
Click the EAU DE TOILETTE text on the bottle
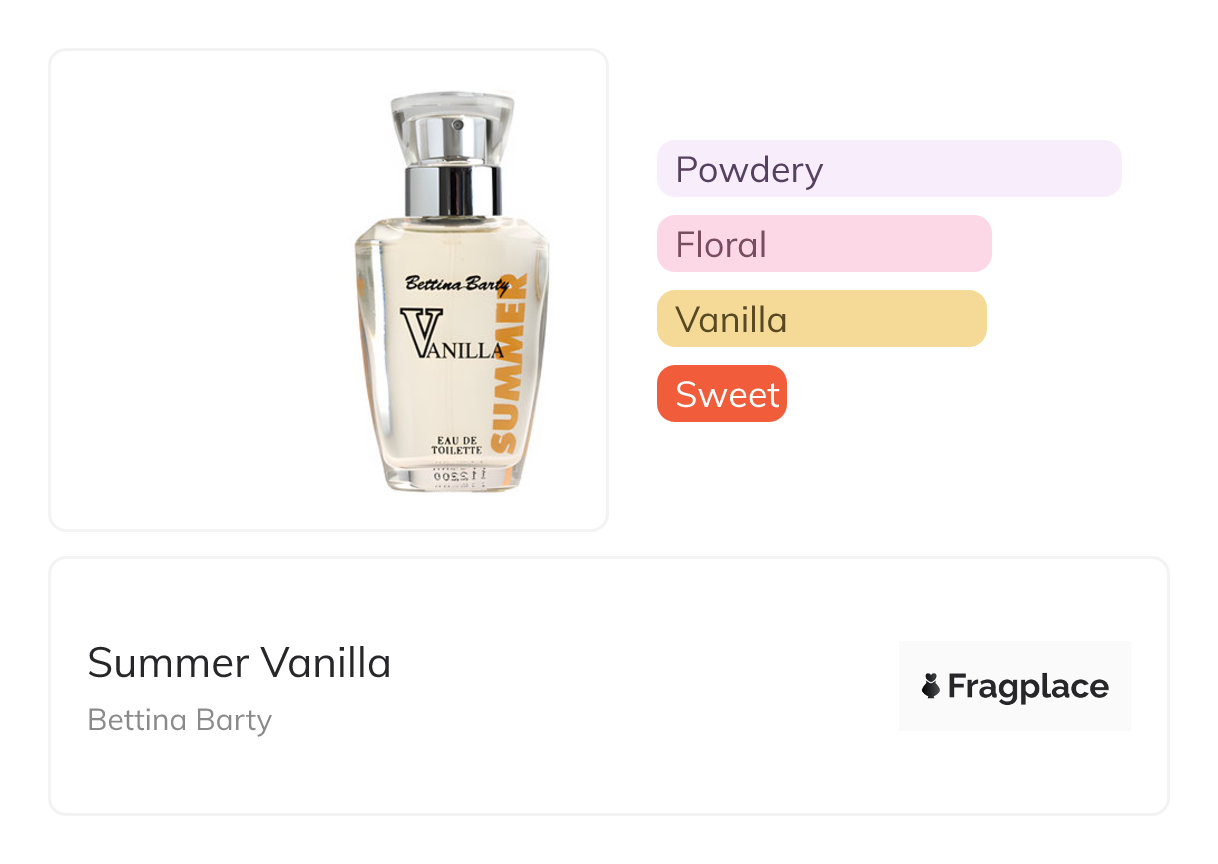456,445
